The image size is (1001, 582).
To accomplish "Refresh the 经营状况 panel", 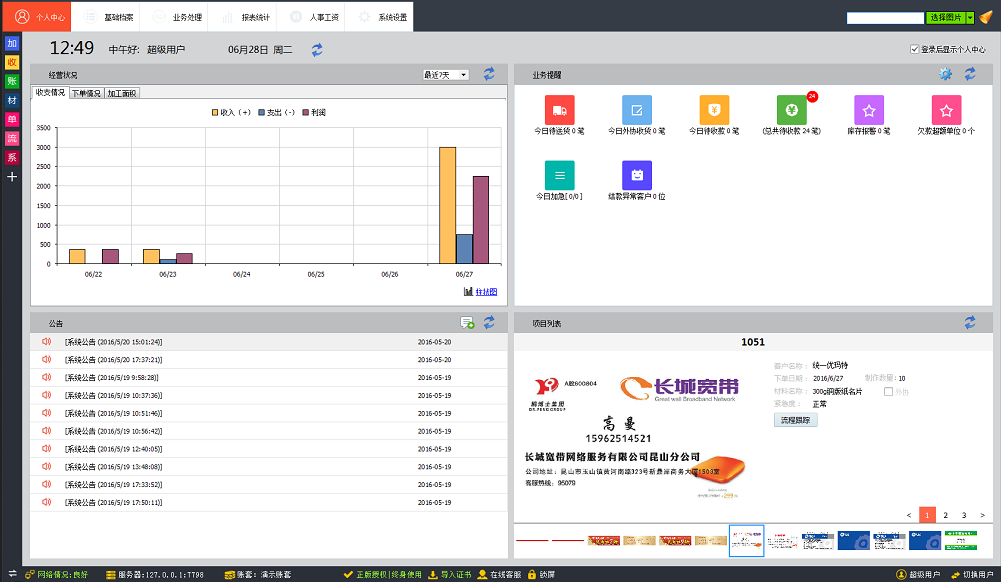I will coord(489,74).
